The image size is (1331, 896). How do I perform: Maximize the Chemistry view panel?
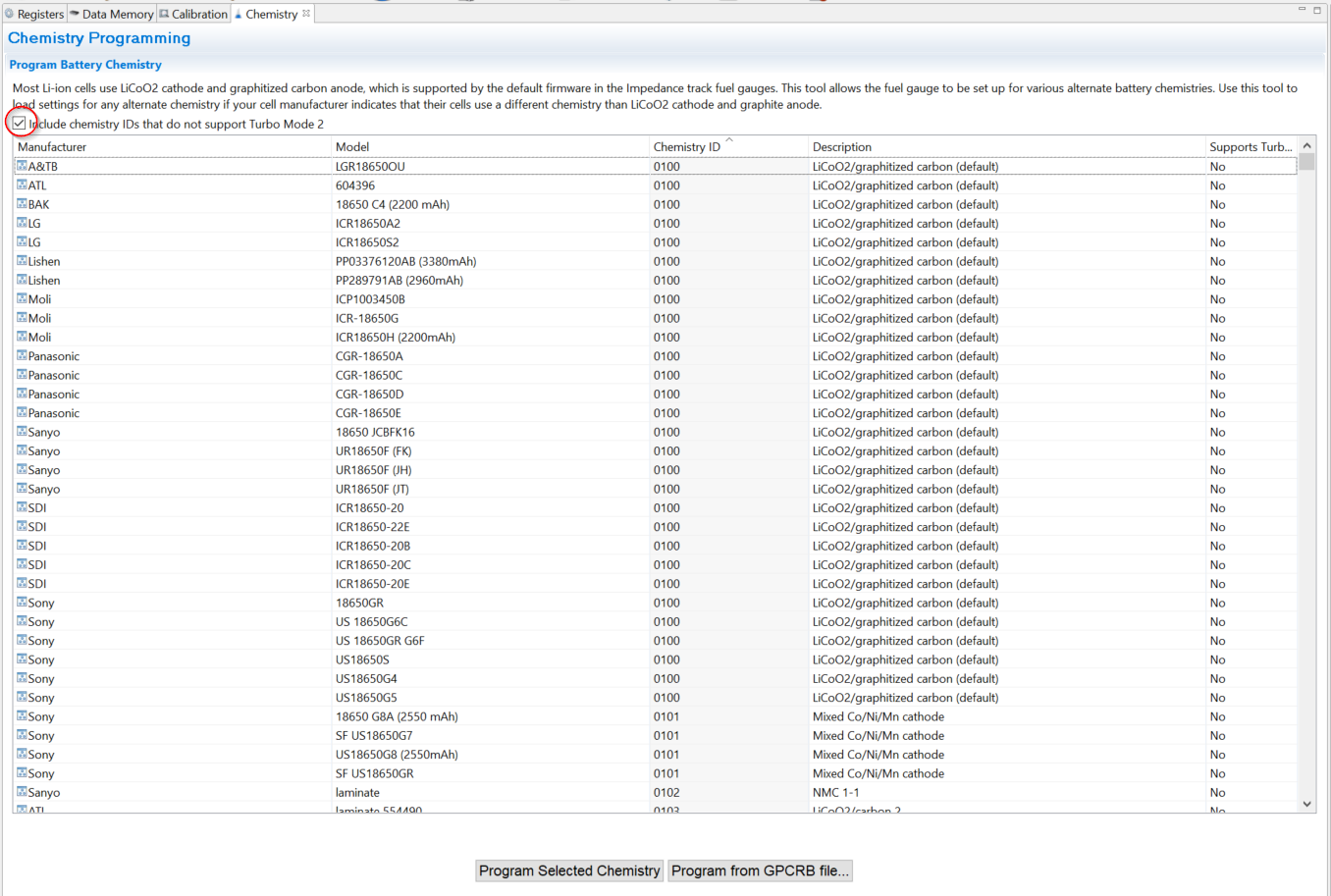pos(1317,10)
